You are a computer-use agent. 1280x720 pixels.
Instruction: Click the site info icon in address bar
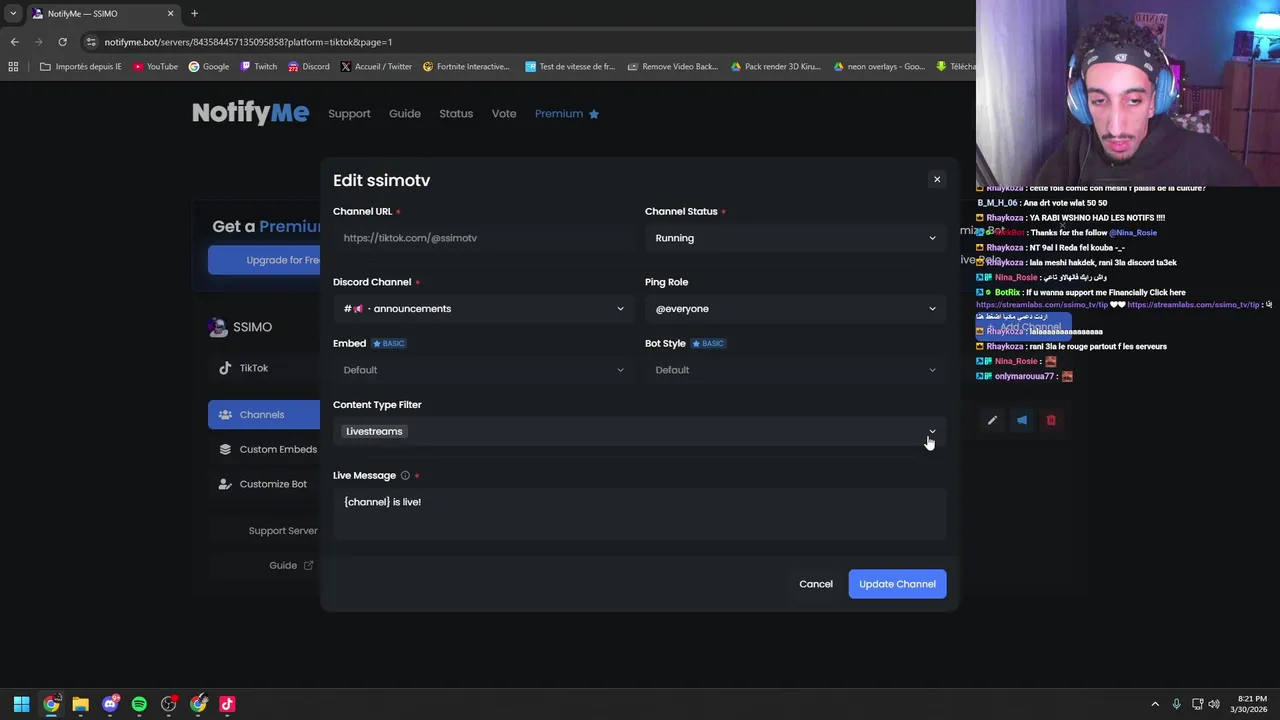[91, 42]
